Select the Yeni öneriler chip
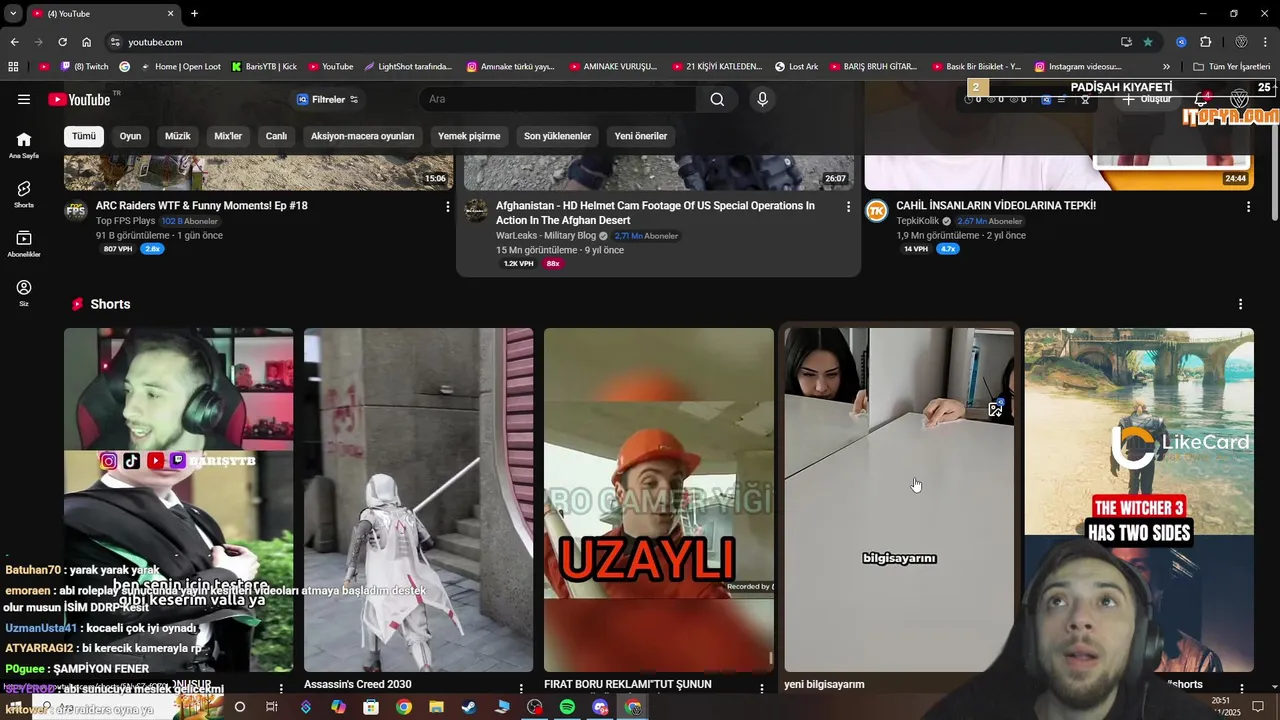This screenshot has width=1280, height=720. pyautogui.click(x=641, y=136)
